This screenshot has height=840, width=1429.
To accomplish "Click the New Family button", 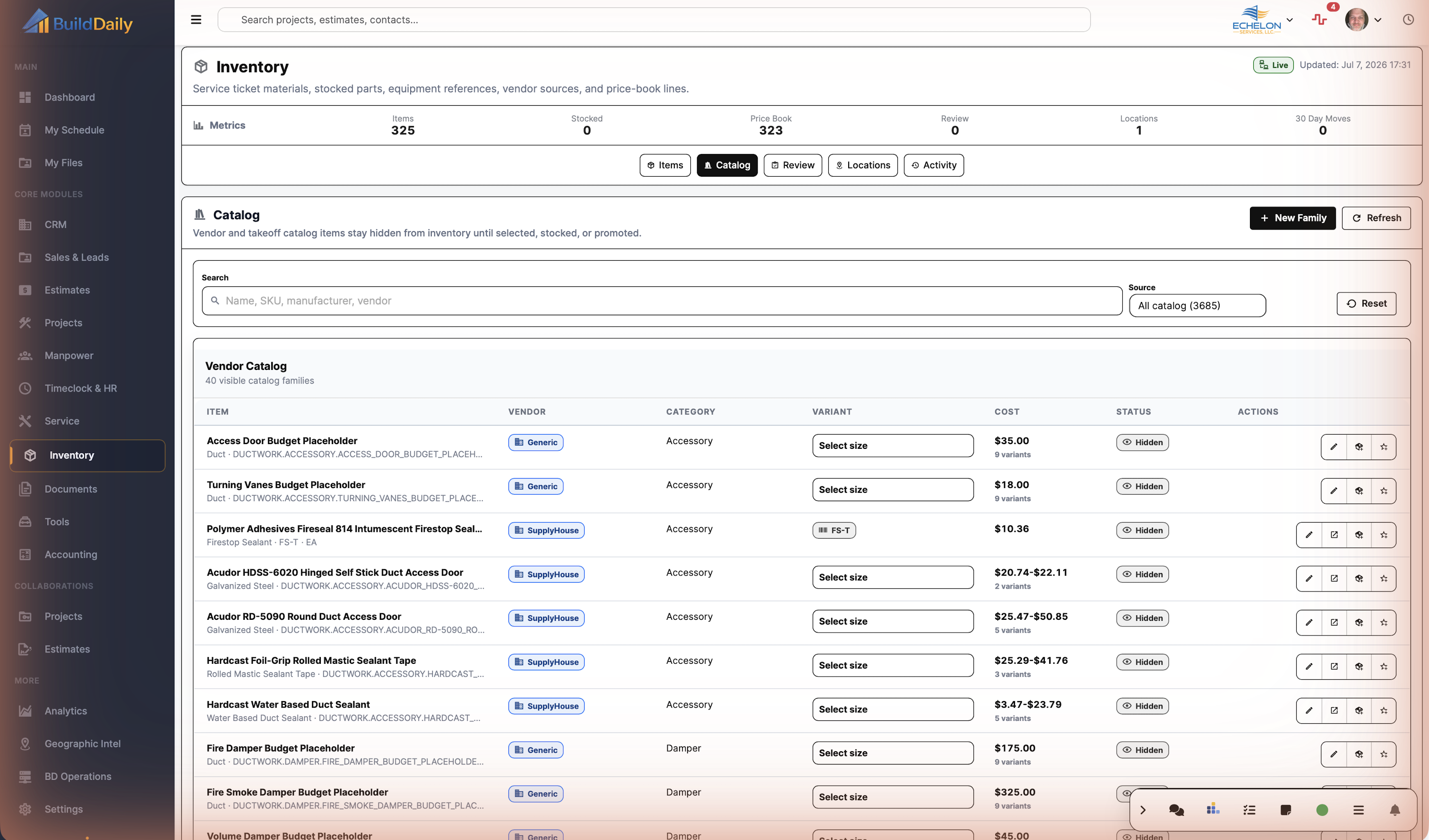I will click(x=1292, y=218).
